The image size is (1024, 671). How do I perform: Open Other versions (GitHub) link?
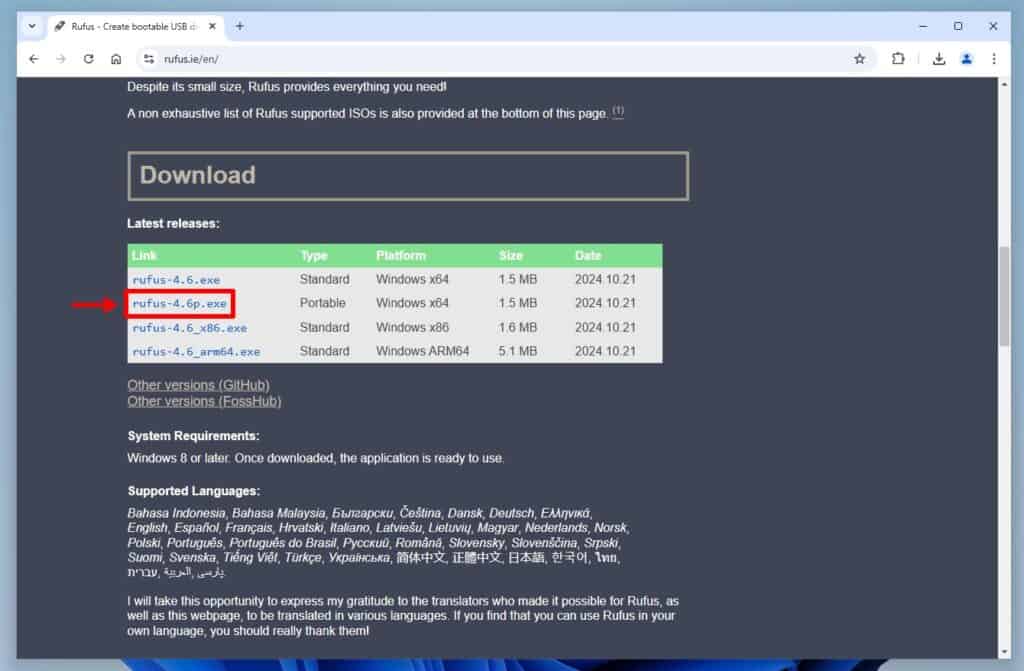(199, 385)
